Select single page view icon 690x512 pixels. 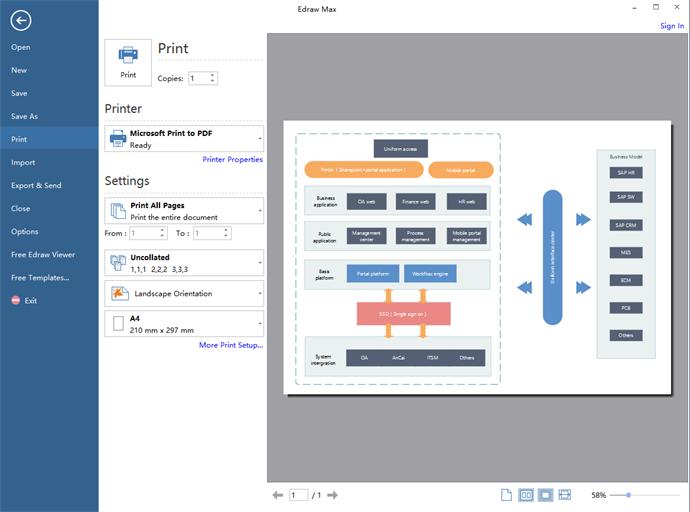[506, 495]
